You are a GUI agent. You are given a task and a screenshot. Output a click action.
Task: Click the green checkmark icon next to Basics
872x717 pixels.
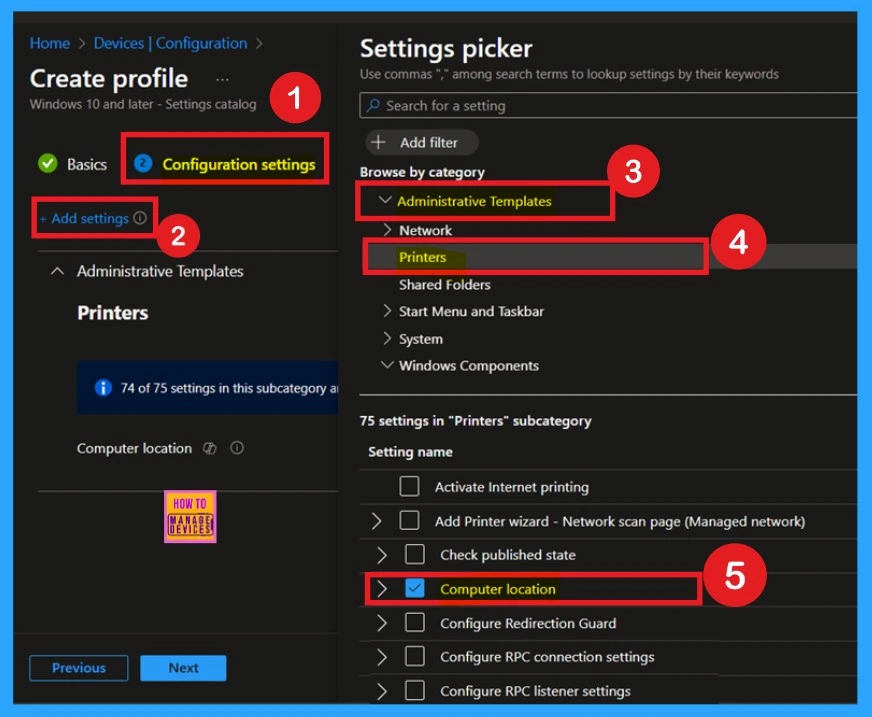point(48,164)
